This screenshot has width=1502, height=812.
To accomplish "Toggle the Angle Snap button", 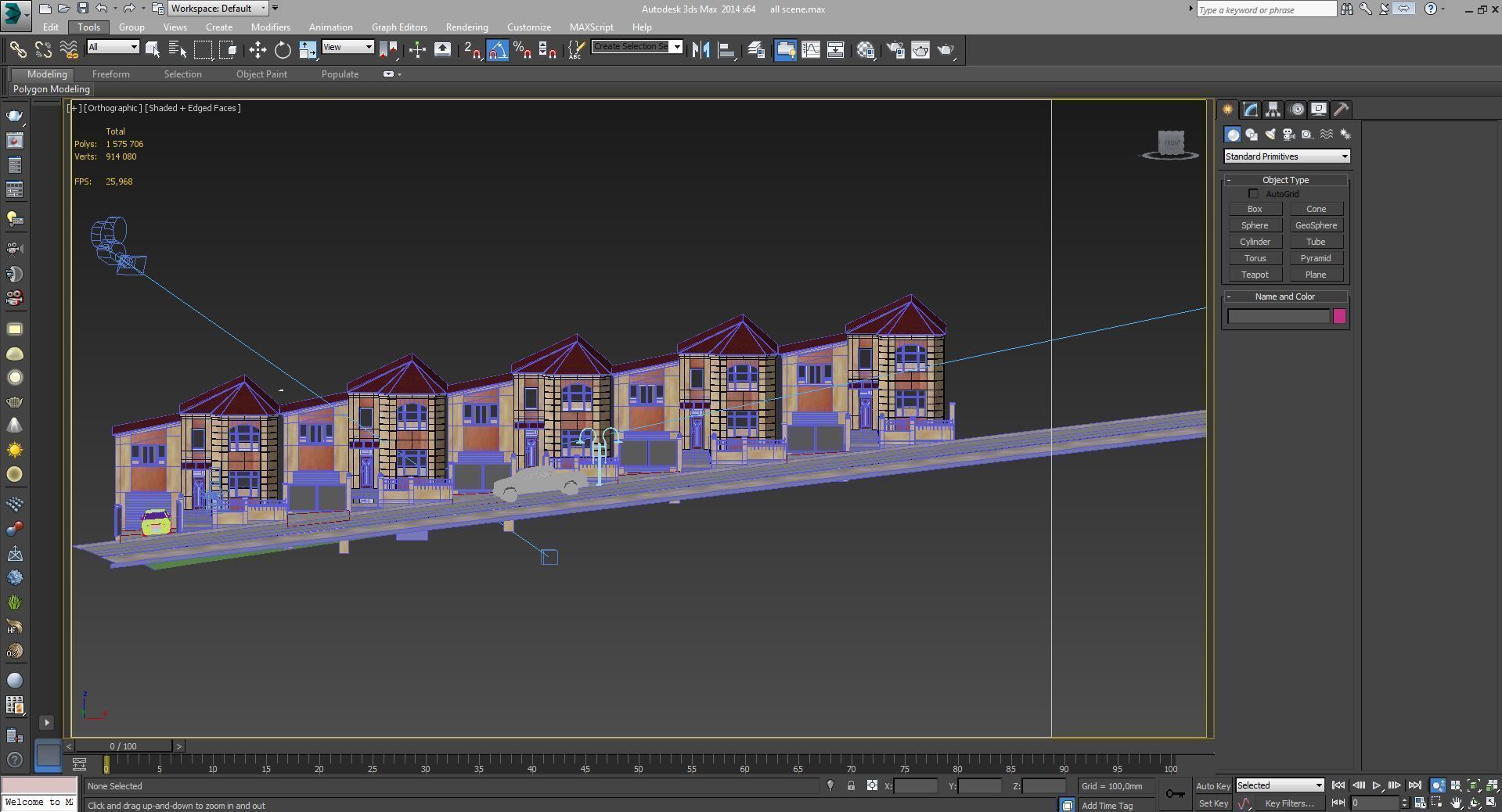I will click(498, 50).
